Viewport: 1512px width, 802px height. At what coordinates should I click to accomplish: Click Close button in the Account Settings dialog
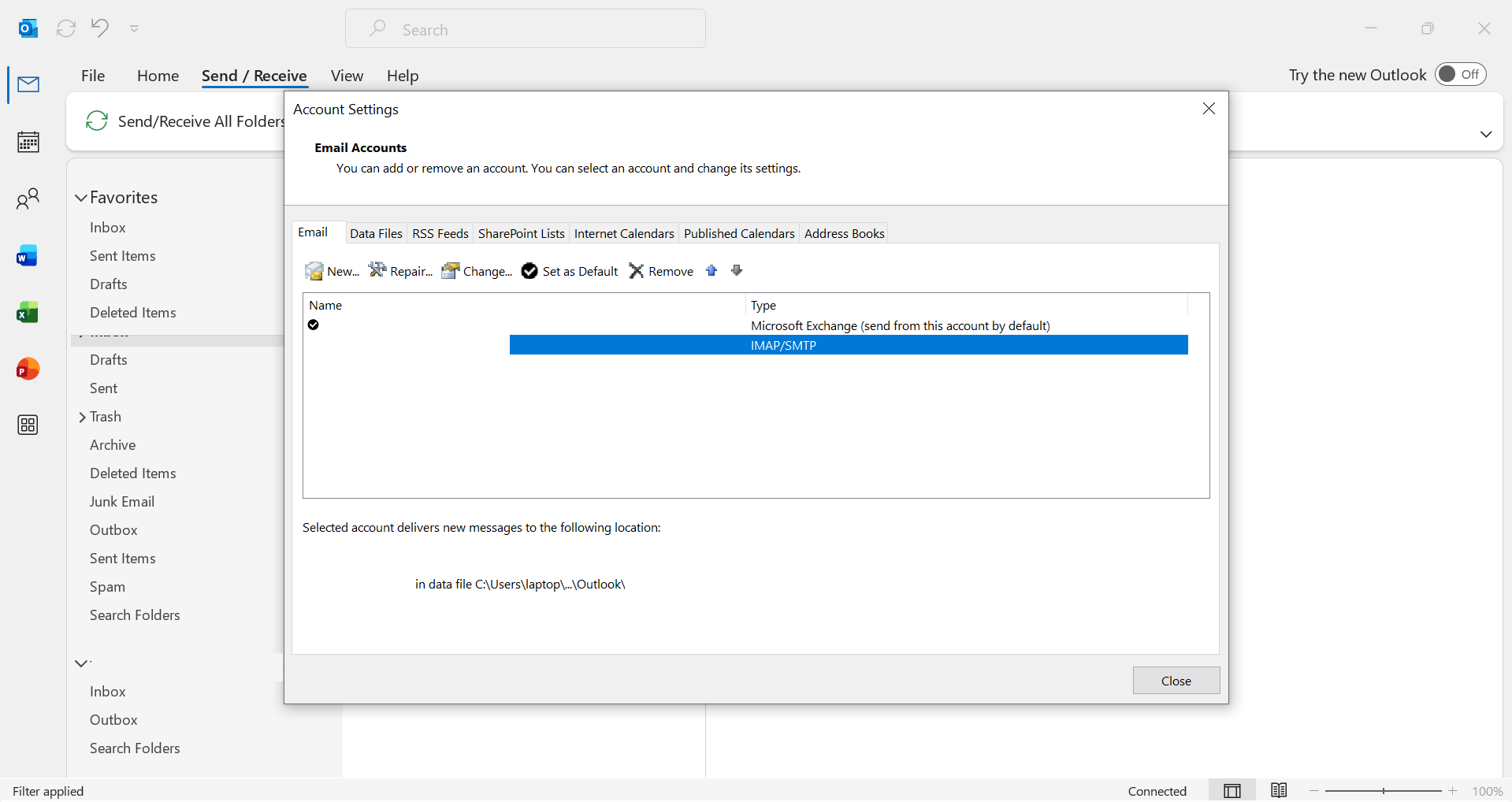1176,681
